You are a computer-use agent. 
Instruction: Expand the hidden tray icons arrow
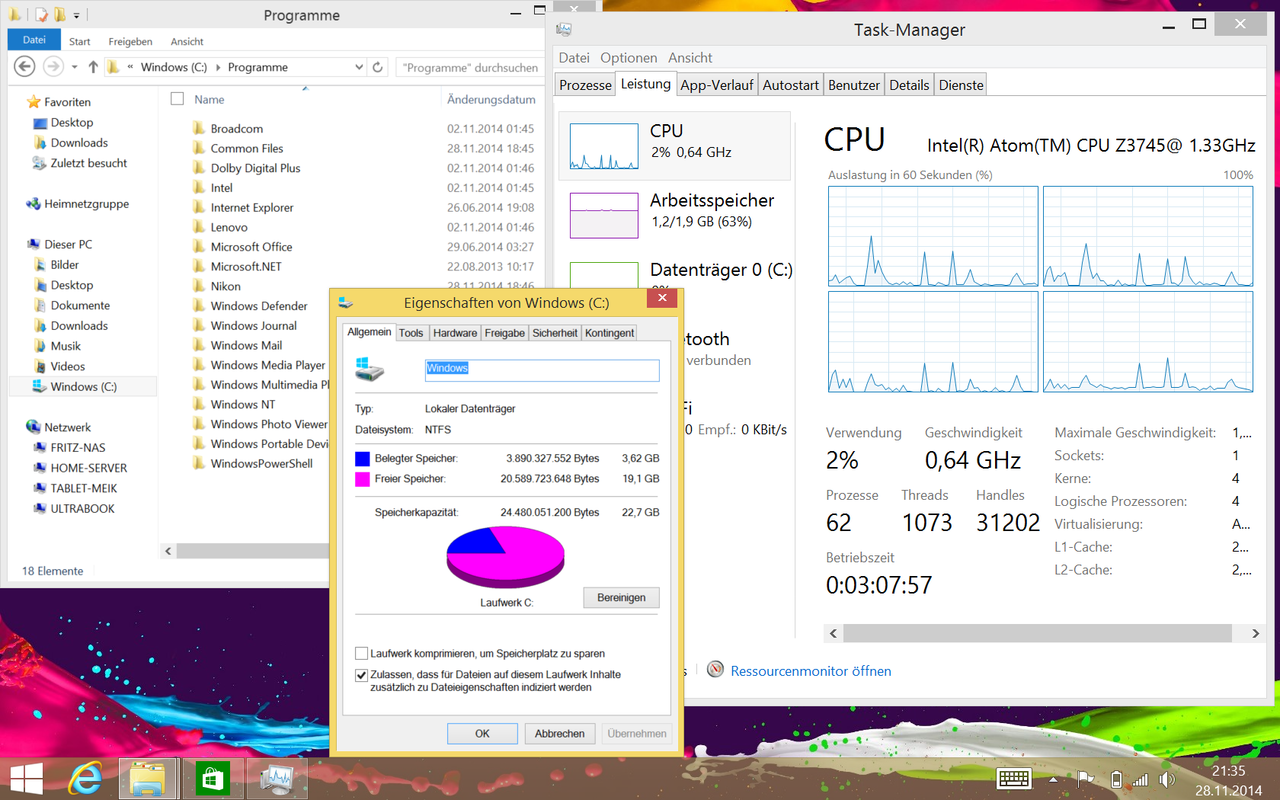click(1054, 779)
